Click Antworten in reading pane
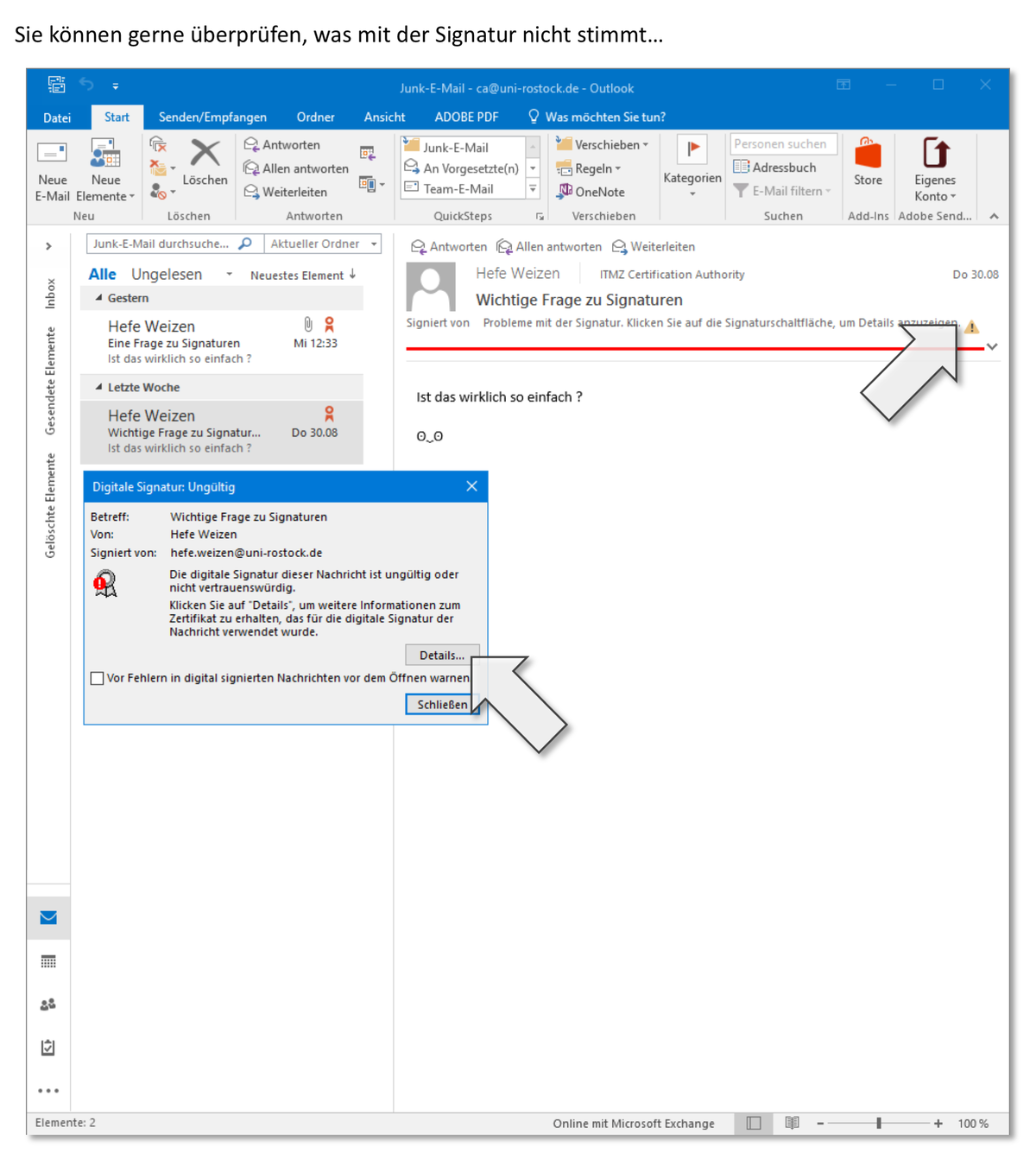The height and width of the screenshot is (1153, 1036). [448, 247]
